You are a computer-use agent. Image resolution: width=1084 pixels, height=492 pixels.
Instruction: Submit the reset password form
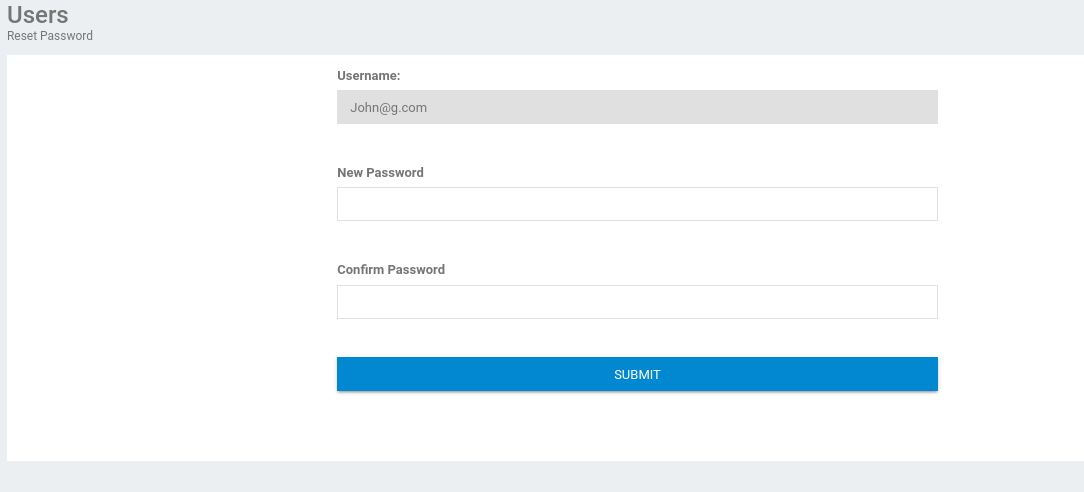coord(637,374)
